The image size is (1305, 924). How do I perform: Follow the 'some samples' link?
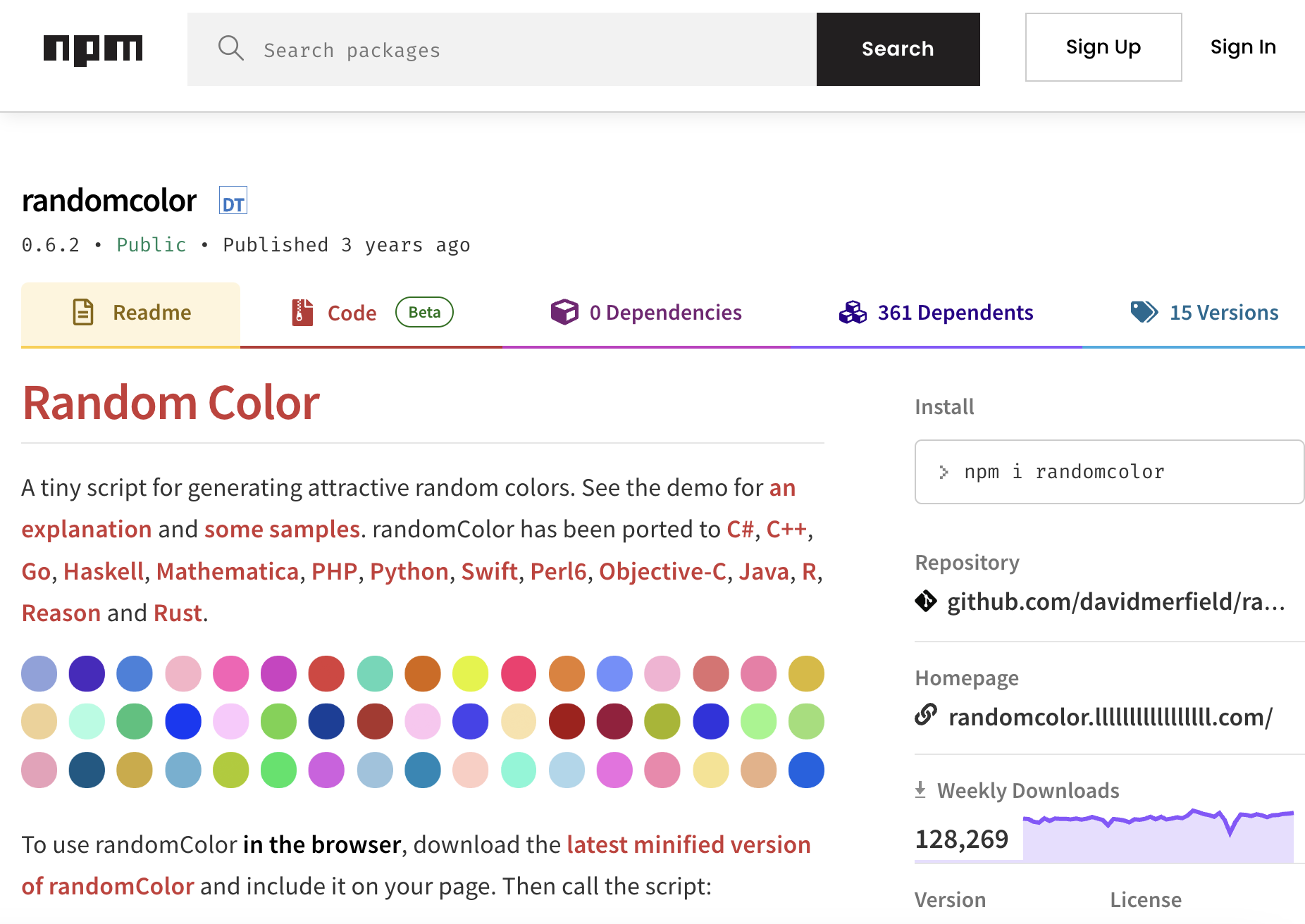pos(283,529)
